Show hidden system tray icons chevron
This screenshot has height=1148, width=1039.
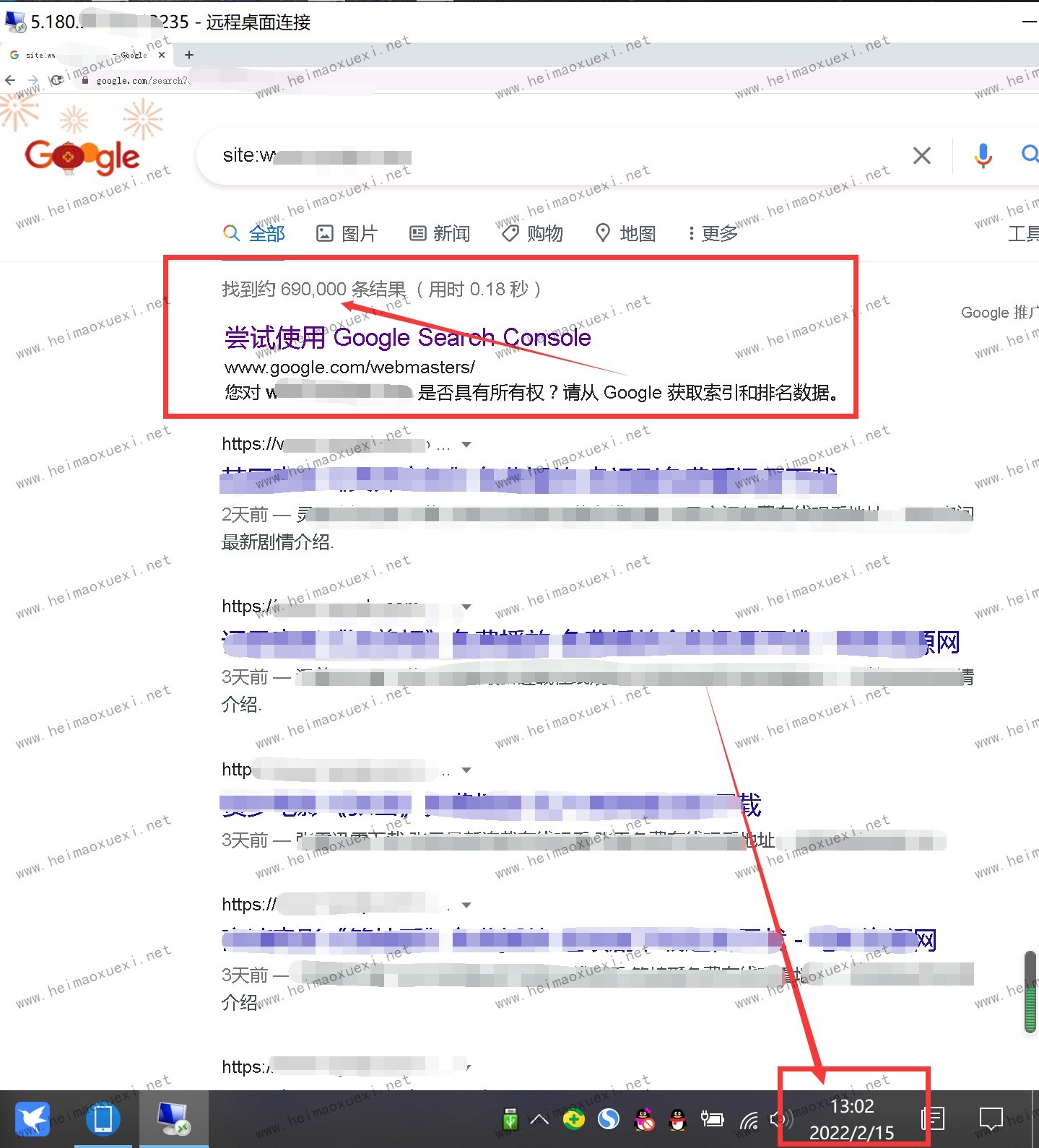(x=539, y=1120)
